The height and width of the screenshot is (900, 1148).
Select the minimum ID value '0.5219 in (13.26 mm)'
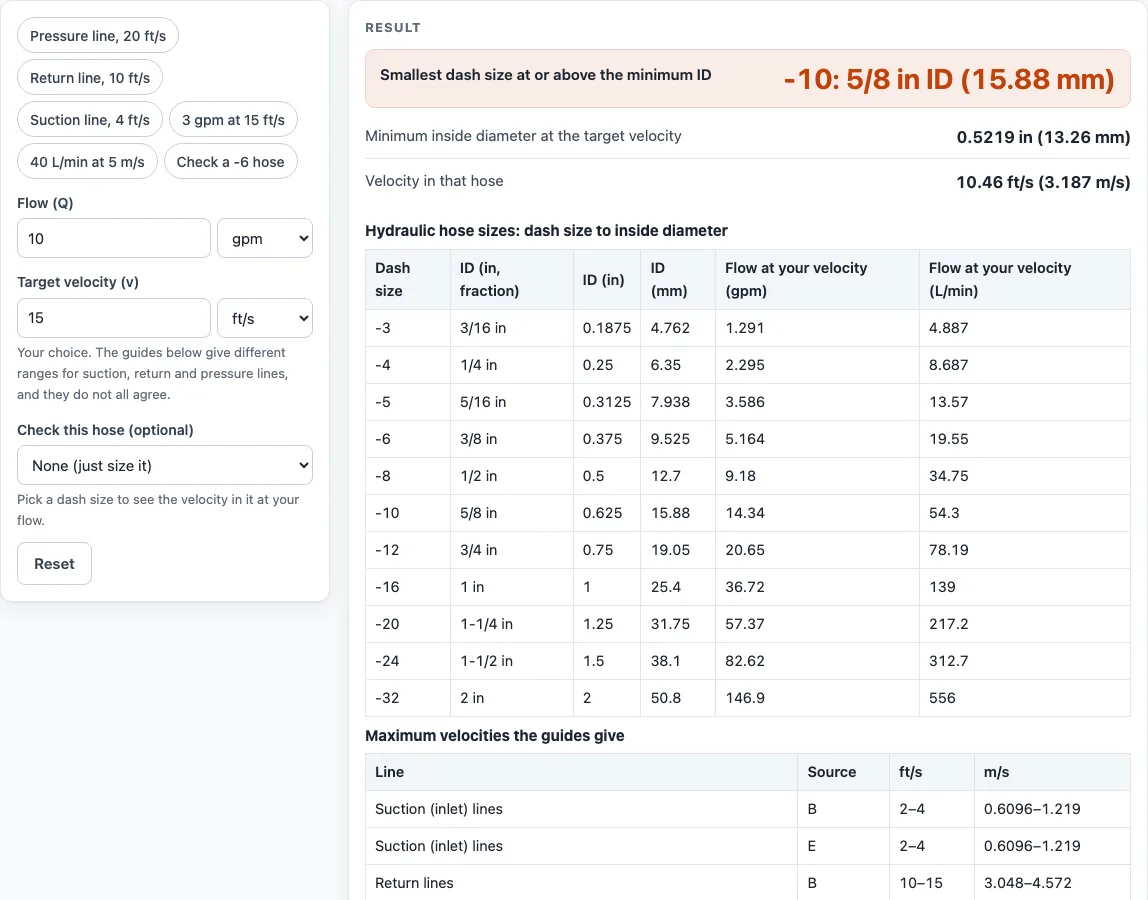[1043, 137]
